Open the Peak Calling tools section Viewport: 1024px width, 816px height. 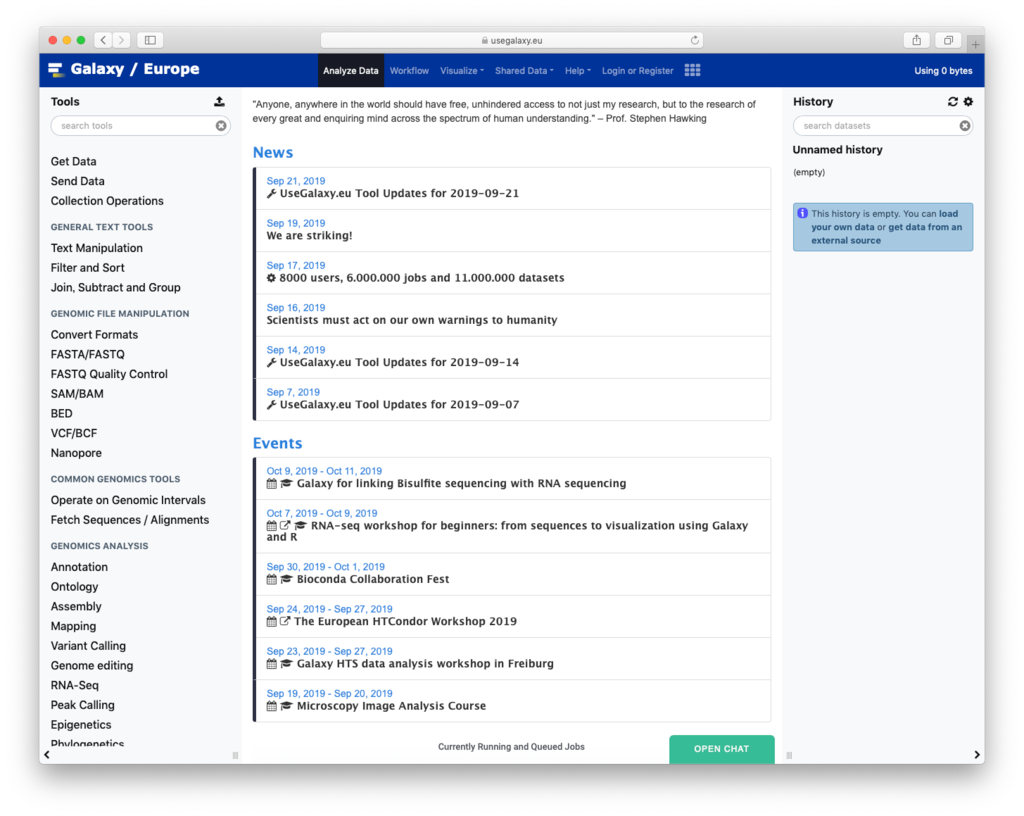82,705
